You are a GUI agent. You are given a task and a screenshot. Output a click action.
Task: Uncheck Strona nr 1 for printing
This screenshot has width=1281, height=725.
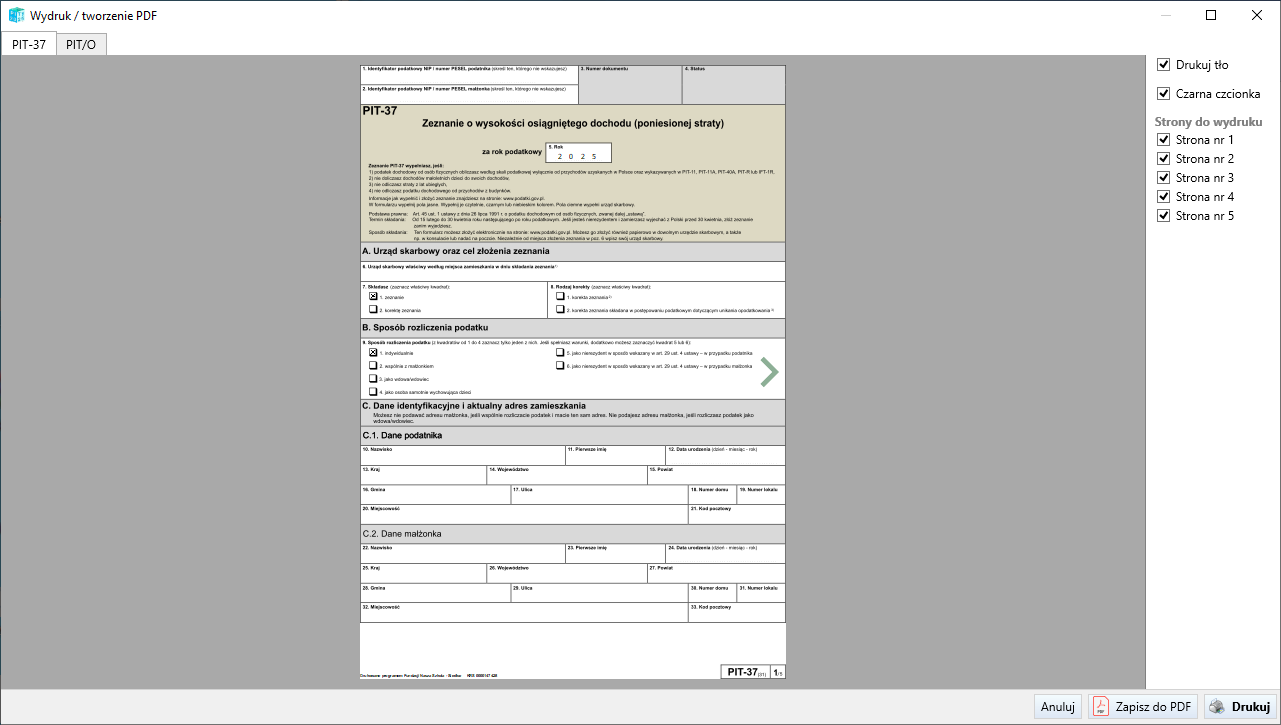[x=1163, y=140]
